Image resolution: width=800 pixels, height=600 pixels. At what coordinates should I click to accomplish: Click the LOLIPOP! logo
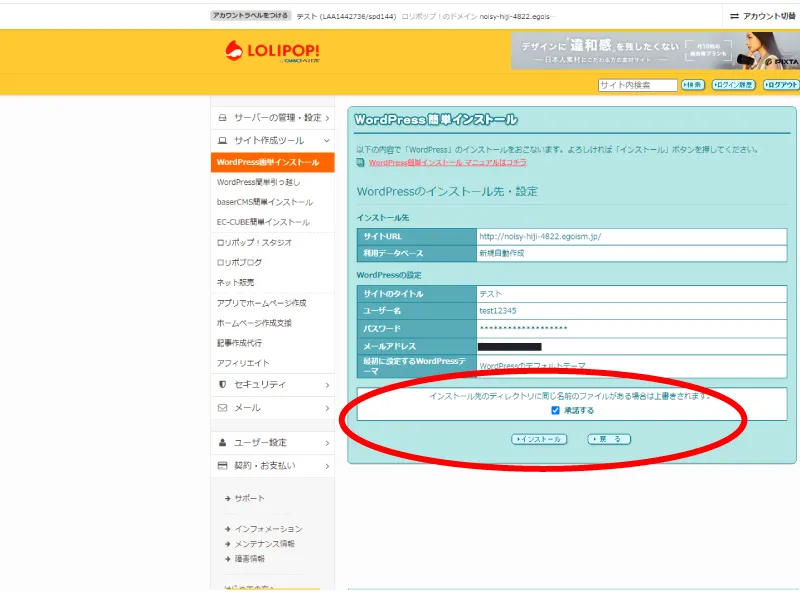point(272,52)
